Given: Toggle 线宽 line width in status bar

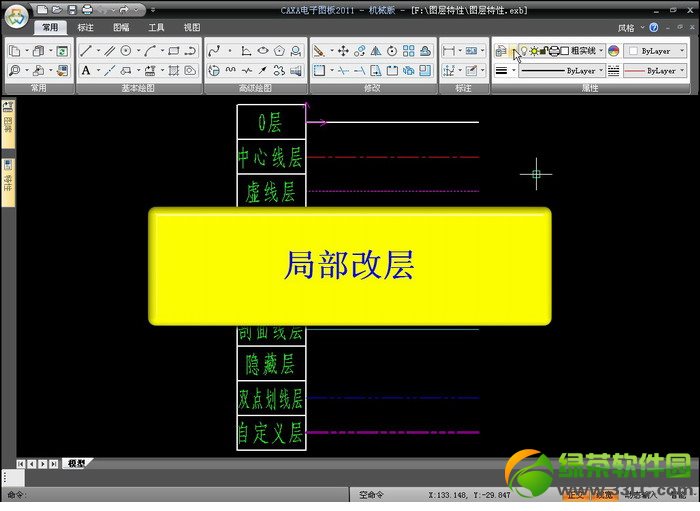Looking at the screenshot, I should [x=603, y=494].
